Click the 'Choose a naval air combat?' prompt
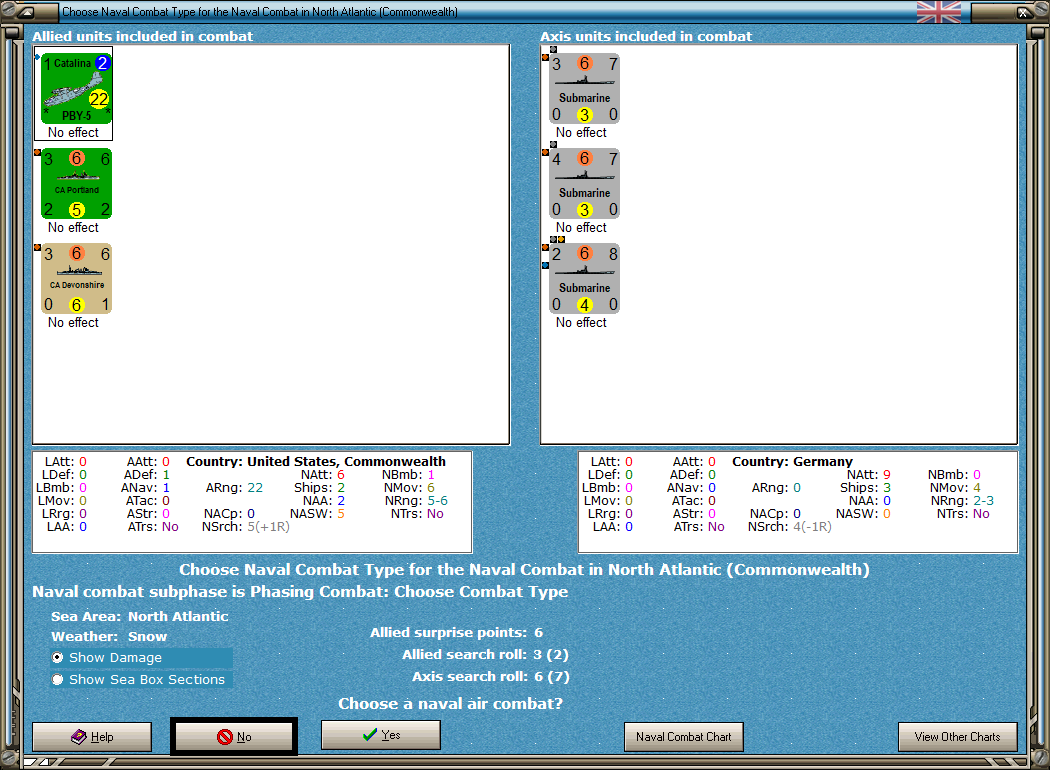The width and height of the screenshot is (1050, 770). 451,704
